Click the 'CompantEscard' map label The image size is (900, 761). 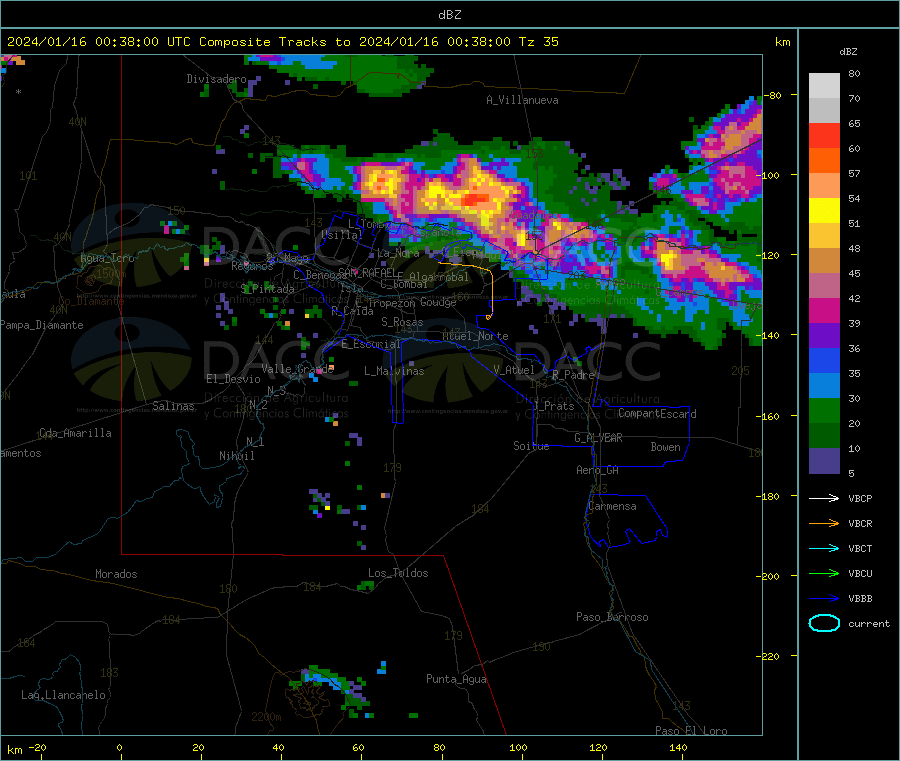pos(657,414)
